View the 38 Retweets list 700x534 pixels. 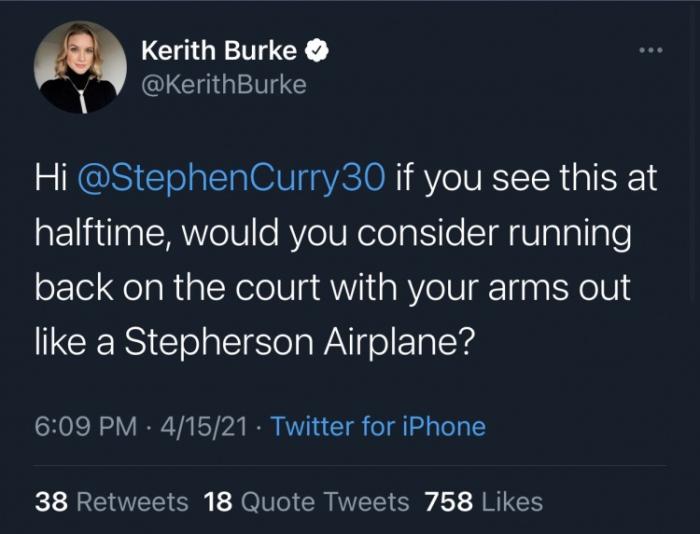coord(111,501)
